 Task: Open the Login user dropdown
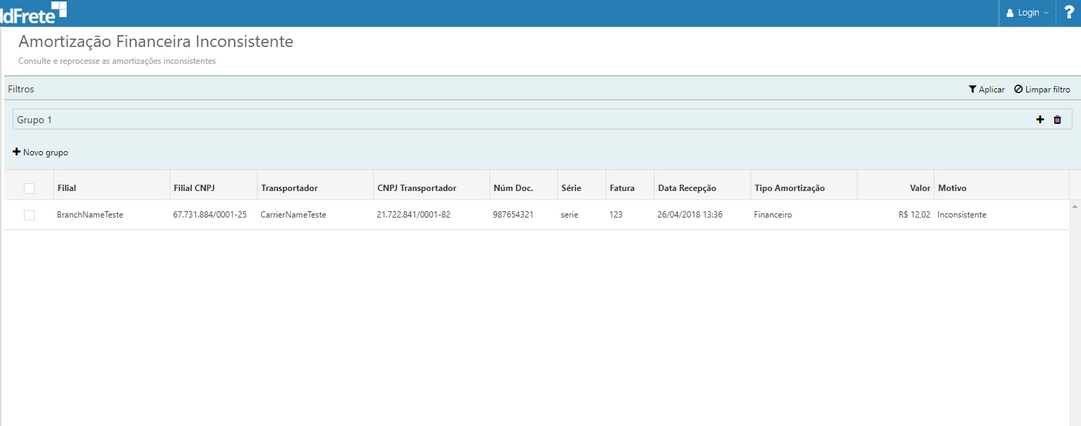pyautogui.click(x=1027, y=13)
